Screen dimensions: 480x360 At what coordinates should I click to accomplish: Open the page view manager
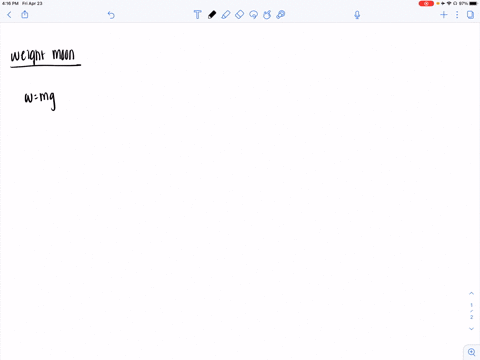(470, 15)
